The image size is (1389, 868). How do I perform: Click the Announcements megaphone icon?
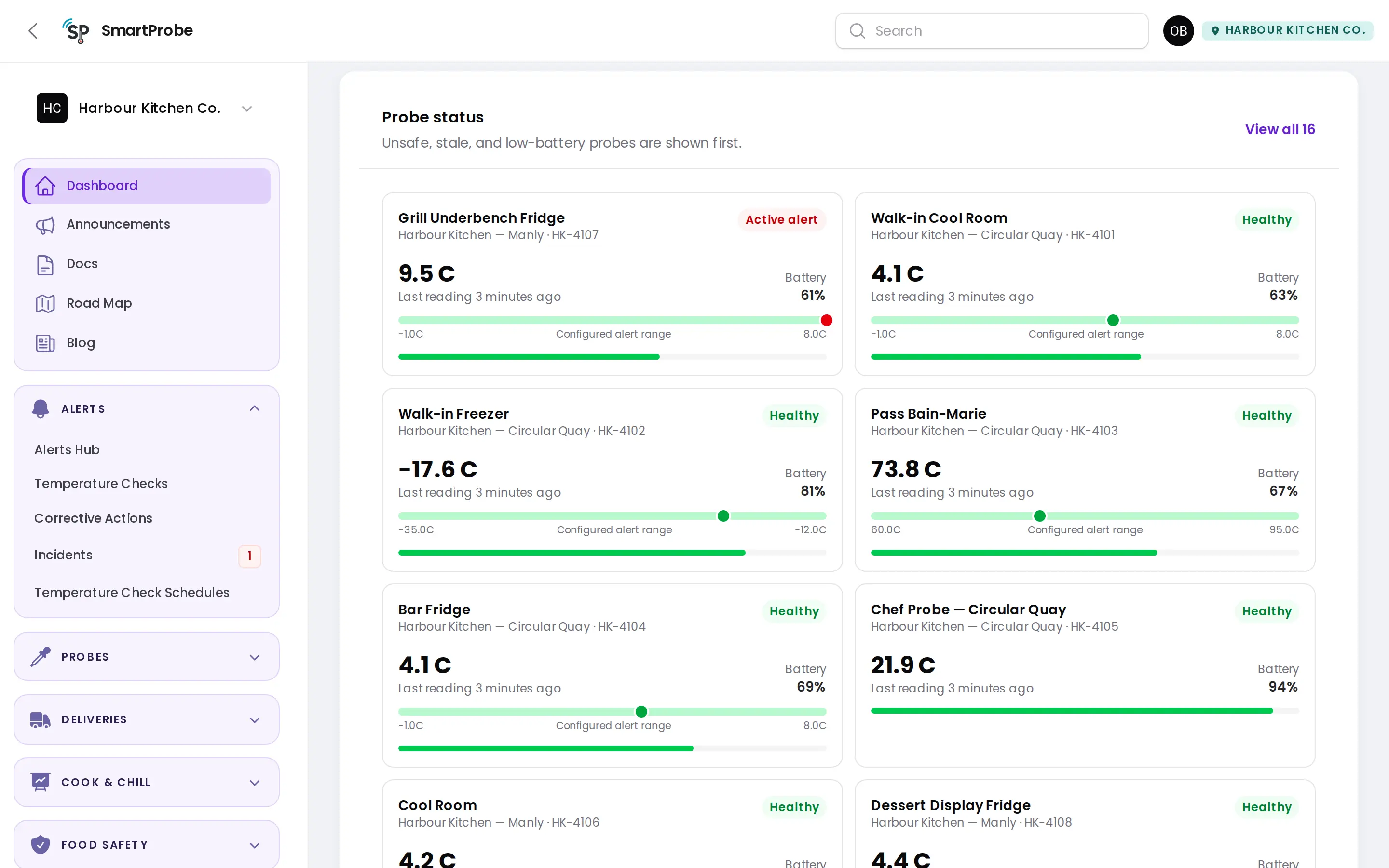[x=45, y=225]
